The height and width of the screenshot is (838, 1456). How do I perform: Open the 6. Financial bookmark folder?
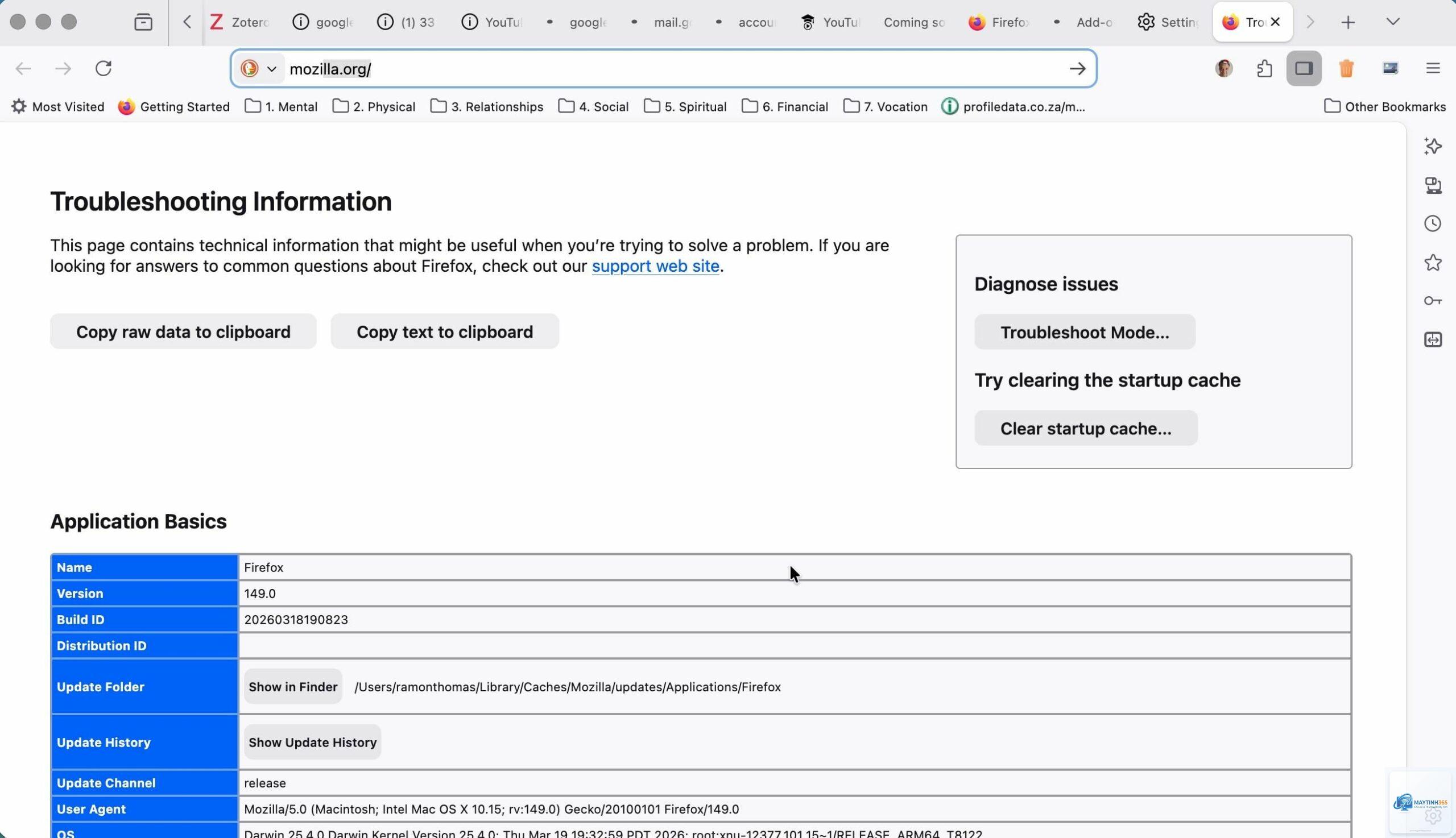[785, 106]
